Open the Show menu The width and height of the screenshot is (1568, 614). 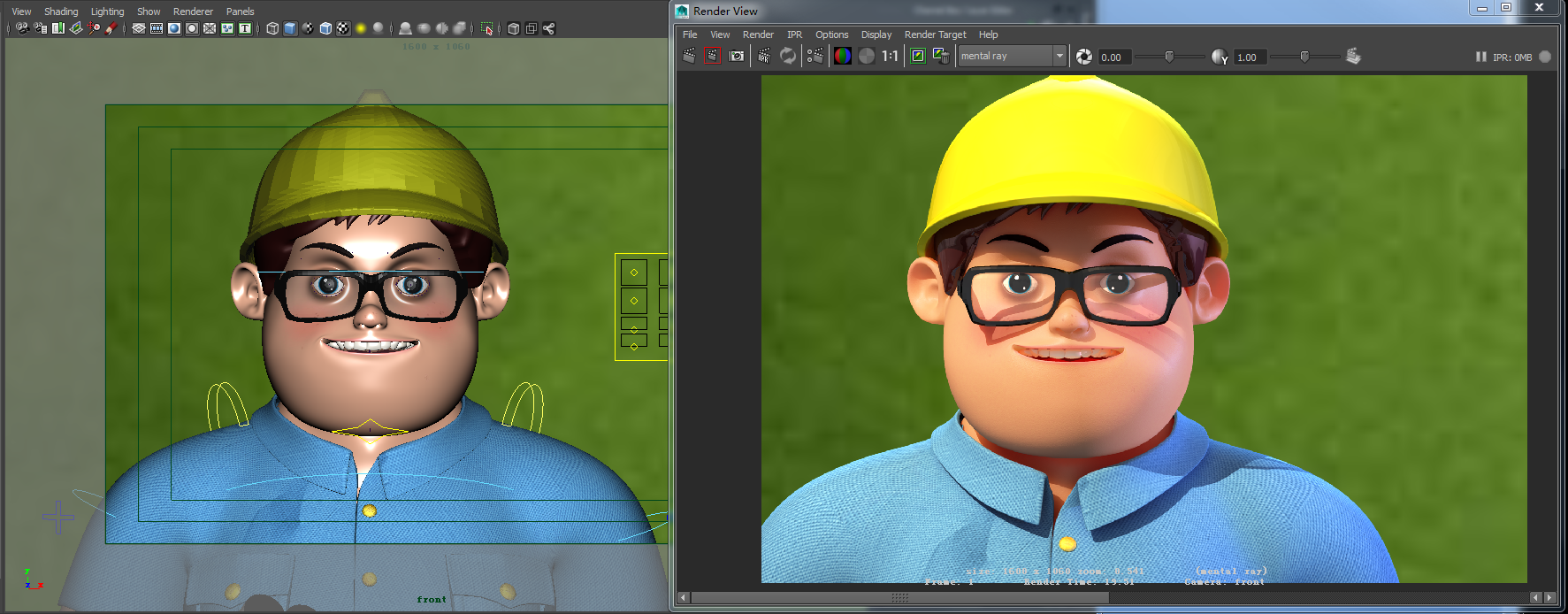(x=149, y=12)
